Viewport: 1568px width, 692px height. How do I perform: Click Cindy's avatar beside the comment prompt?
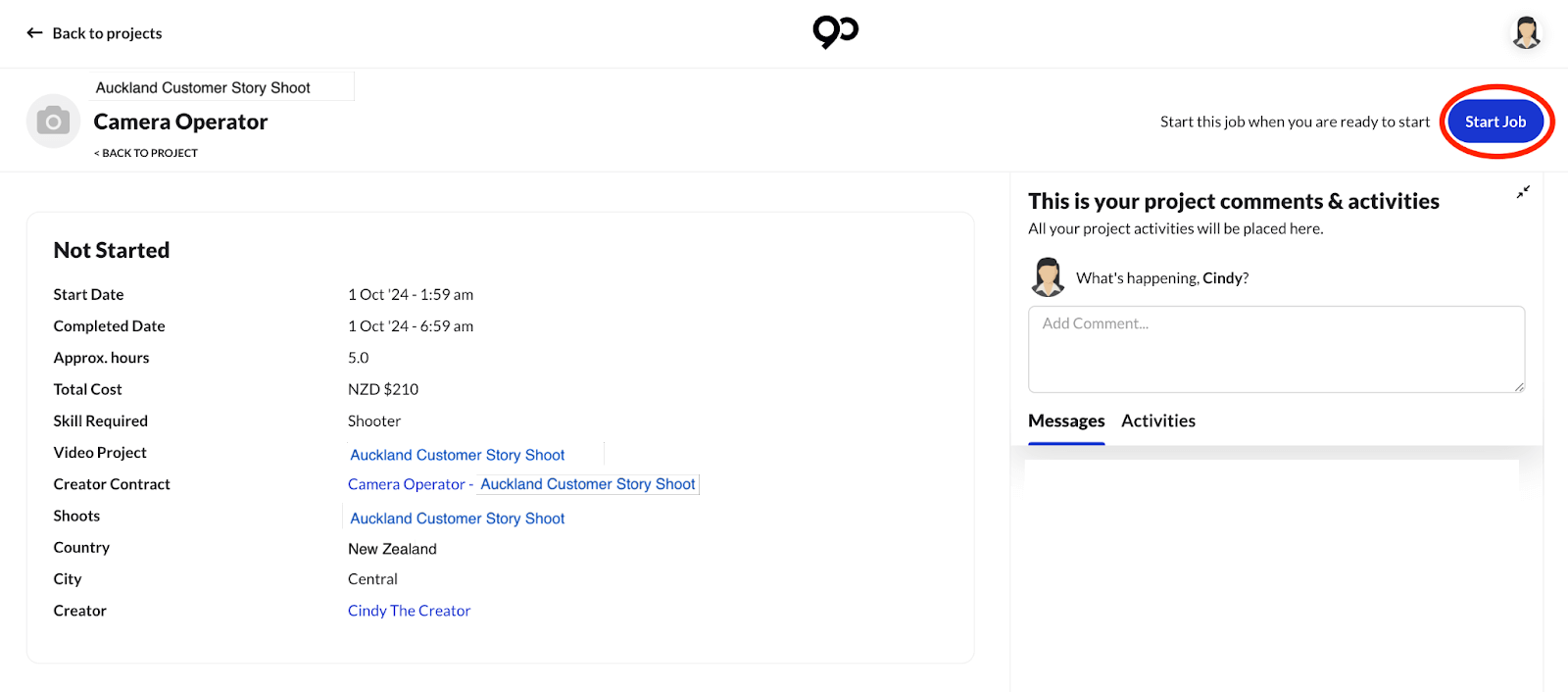click(x=1048, y=277)
